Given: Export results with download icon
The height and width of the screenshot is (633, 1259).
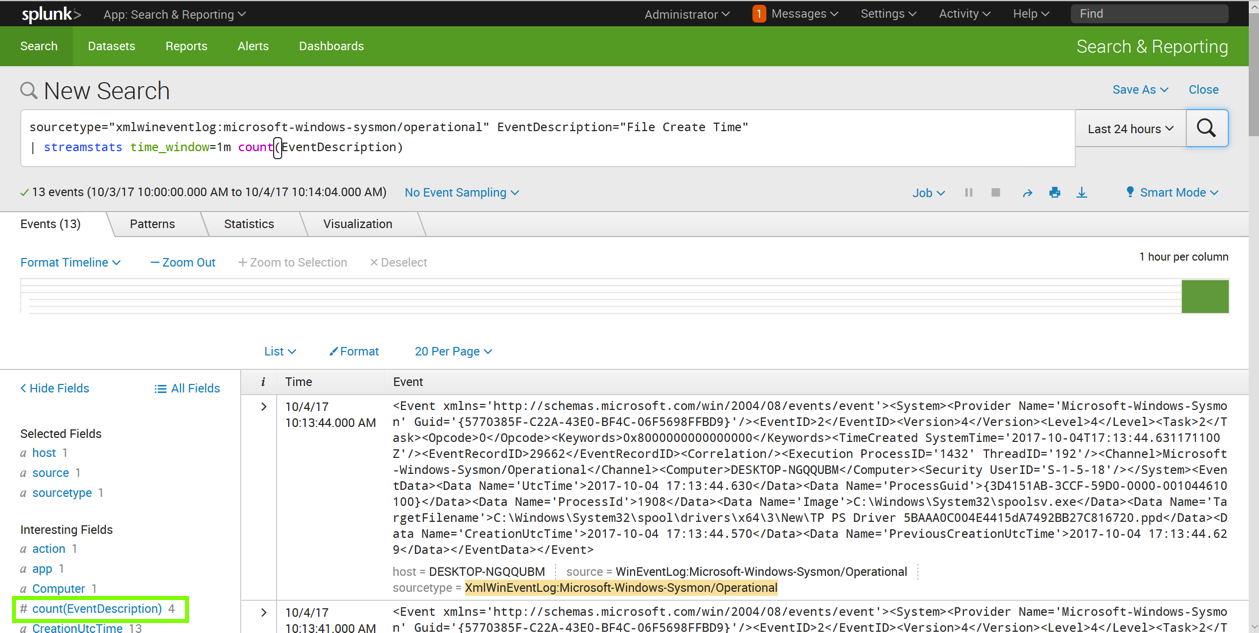Looking at the screenshot, I should click(1081, 193).
